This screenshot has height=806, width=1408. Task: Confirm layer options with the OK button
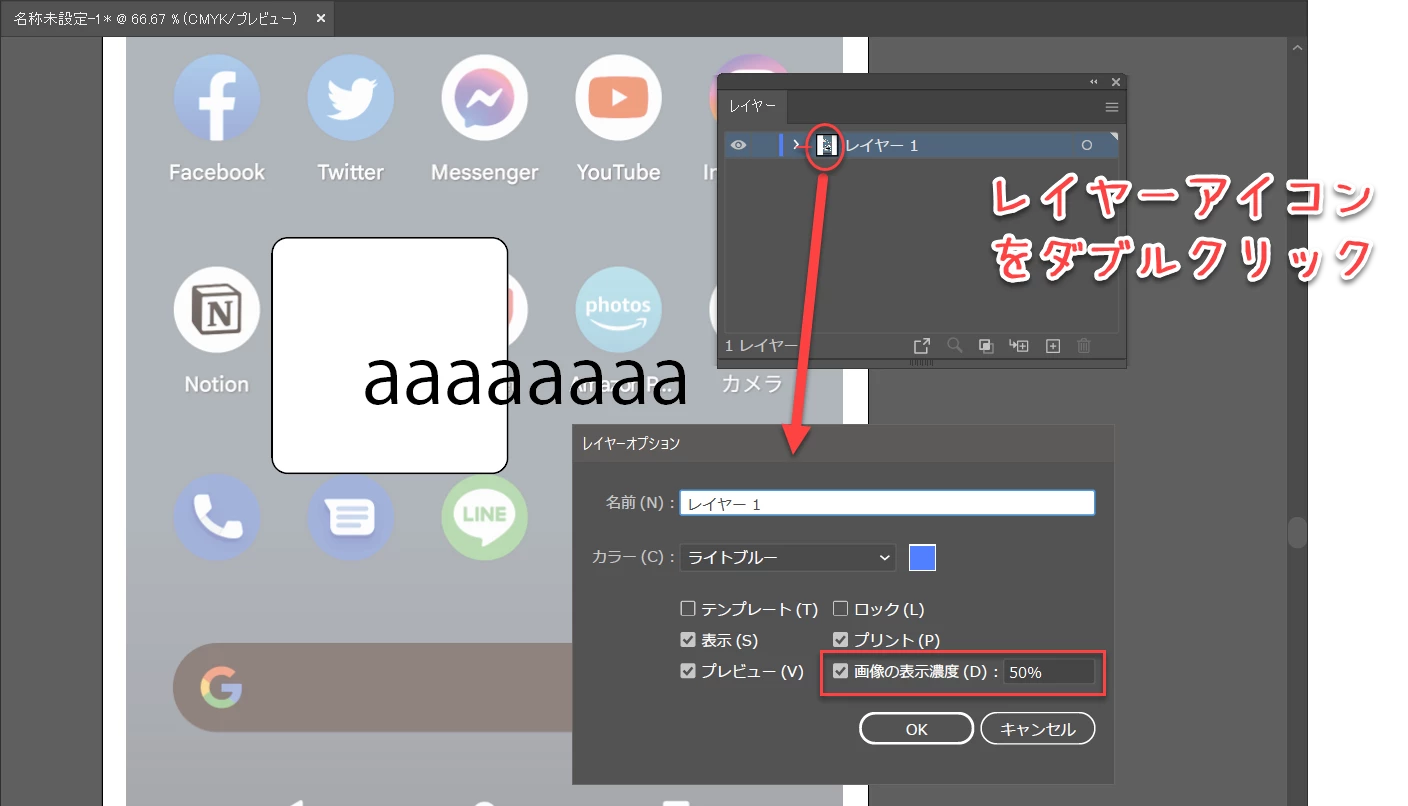[916, 729]
